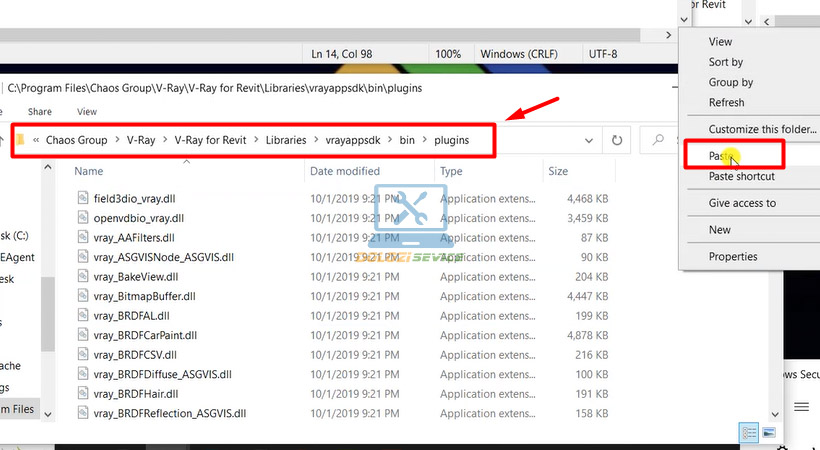This screenshot has height=450, width=820.
Task: Click the search magnifier icon
Action: pos(658,141)
